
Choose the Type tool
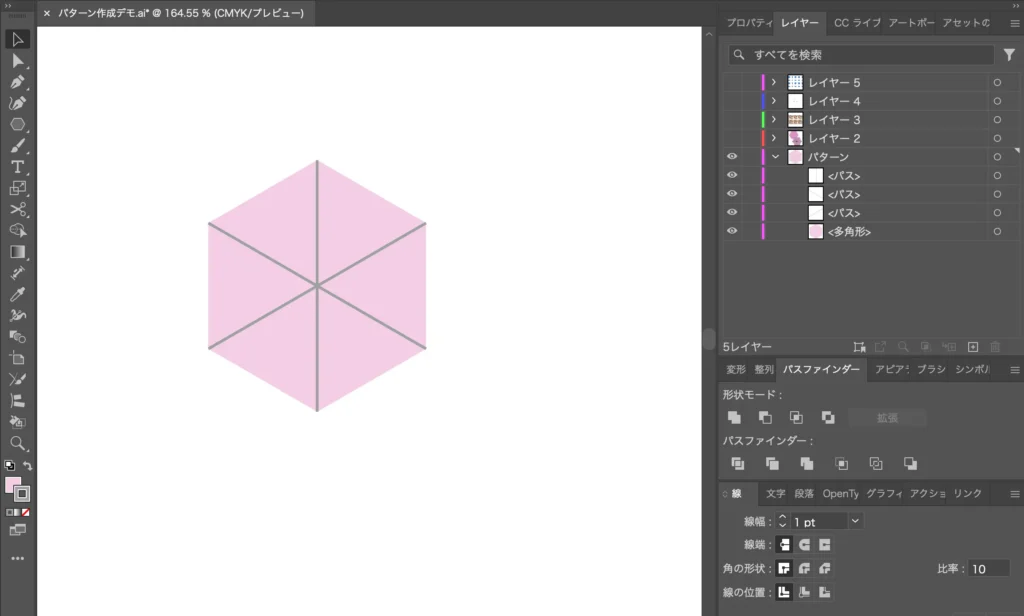click(x=17, y=166)
